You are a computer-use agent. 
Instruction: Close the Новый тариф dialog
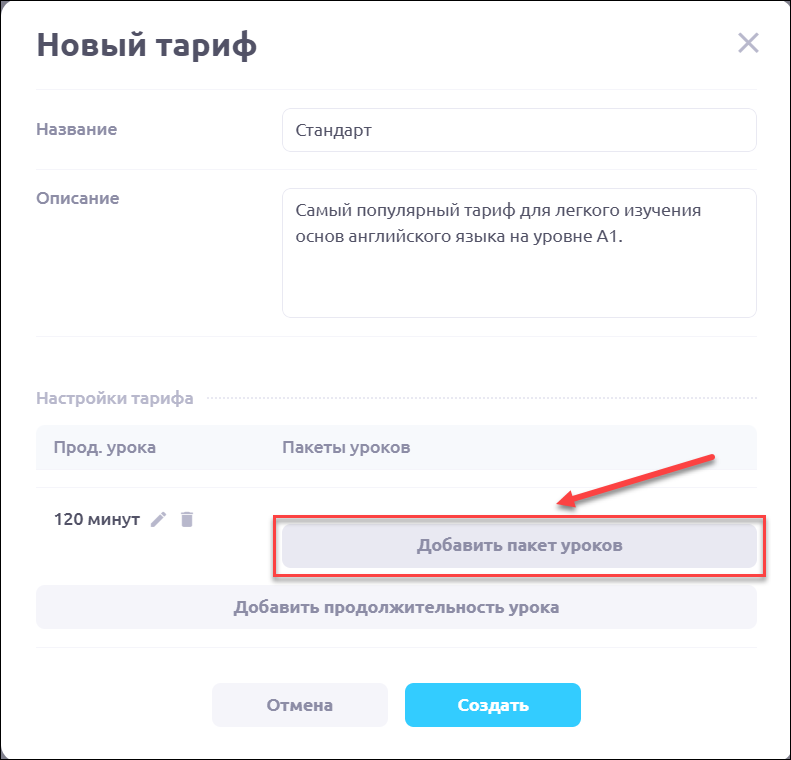coord(748,43)
